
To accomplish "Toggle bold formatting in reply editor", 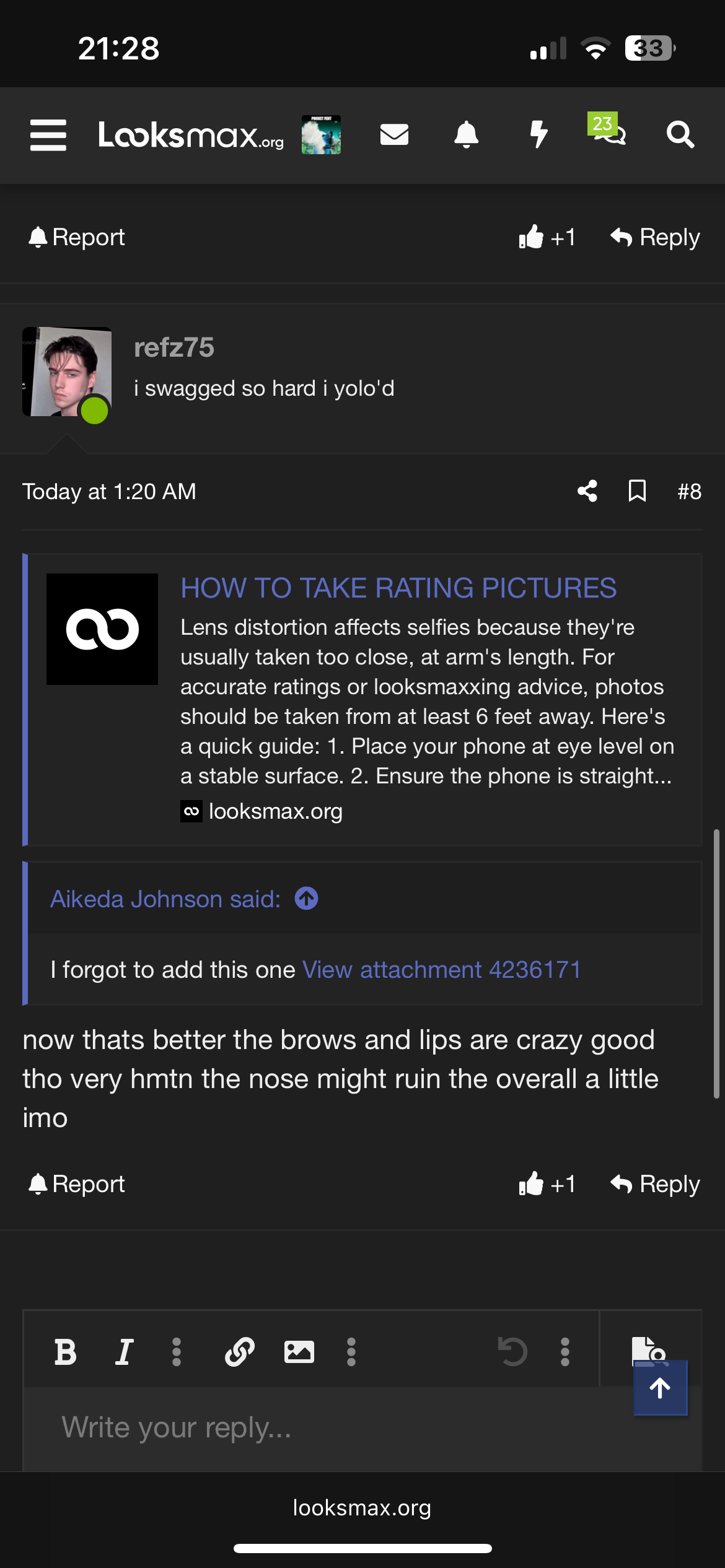I will point(66,1352).
